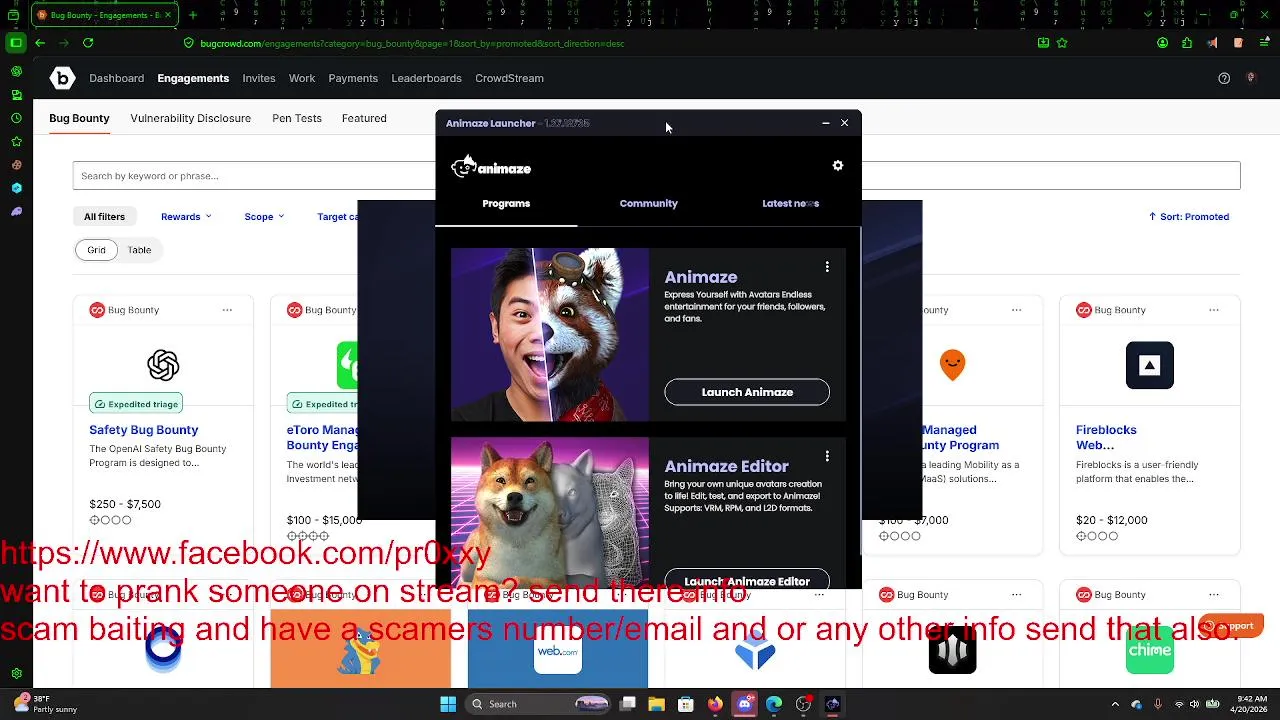Click the Support button on Bugcrowd page
The width and height of the screenshot is (1280, 720).
pos(1232,626)
